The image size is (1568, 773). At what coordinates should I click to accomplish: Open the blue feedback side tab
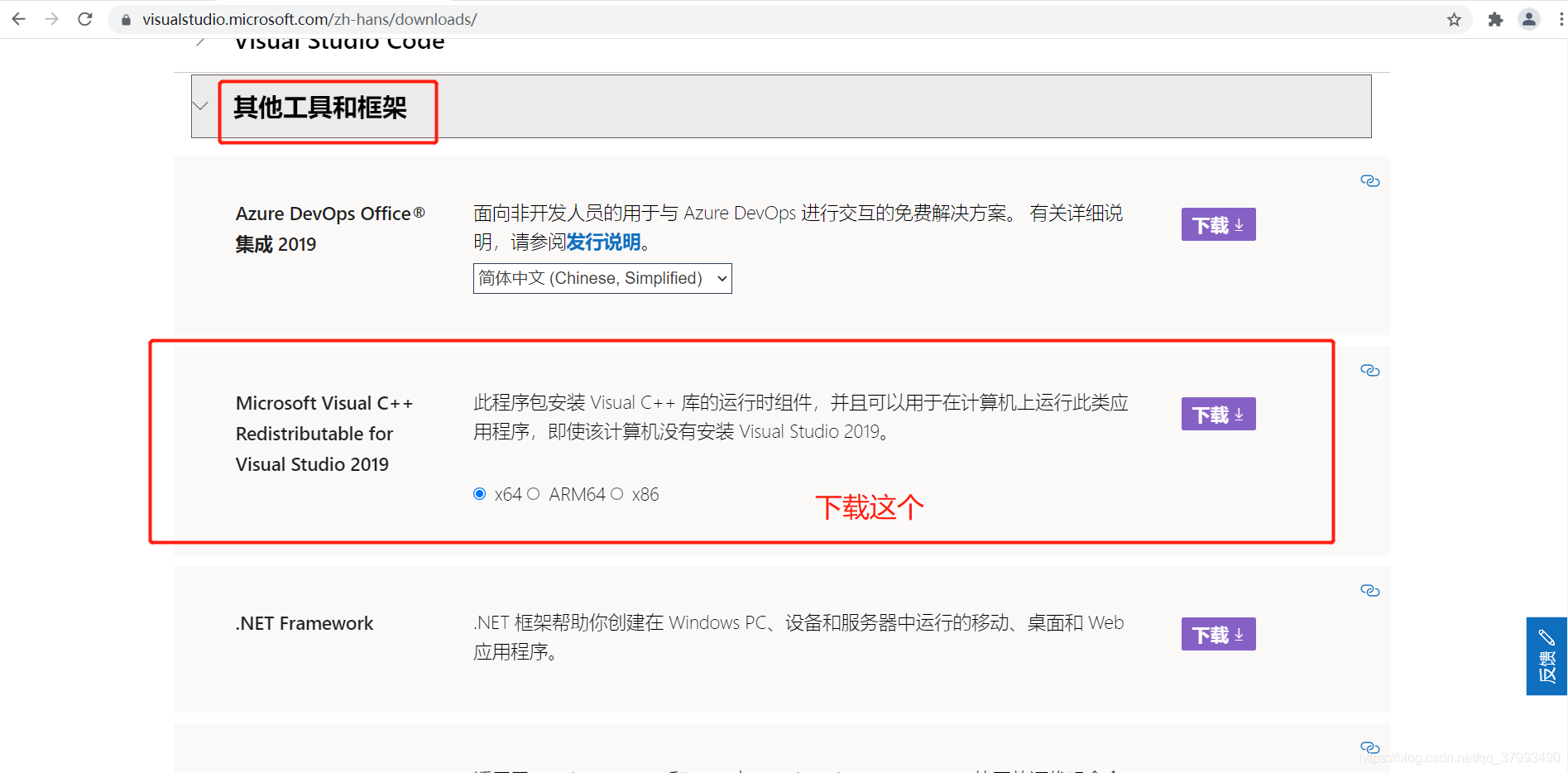pyautogui.click(x=1546, y=655)
